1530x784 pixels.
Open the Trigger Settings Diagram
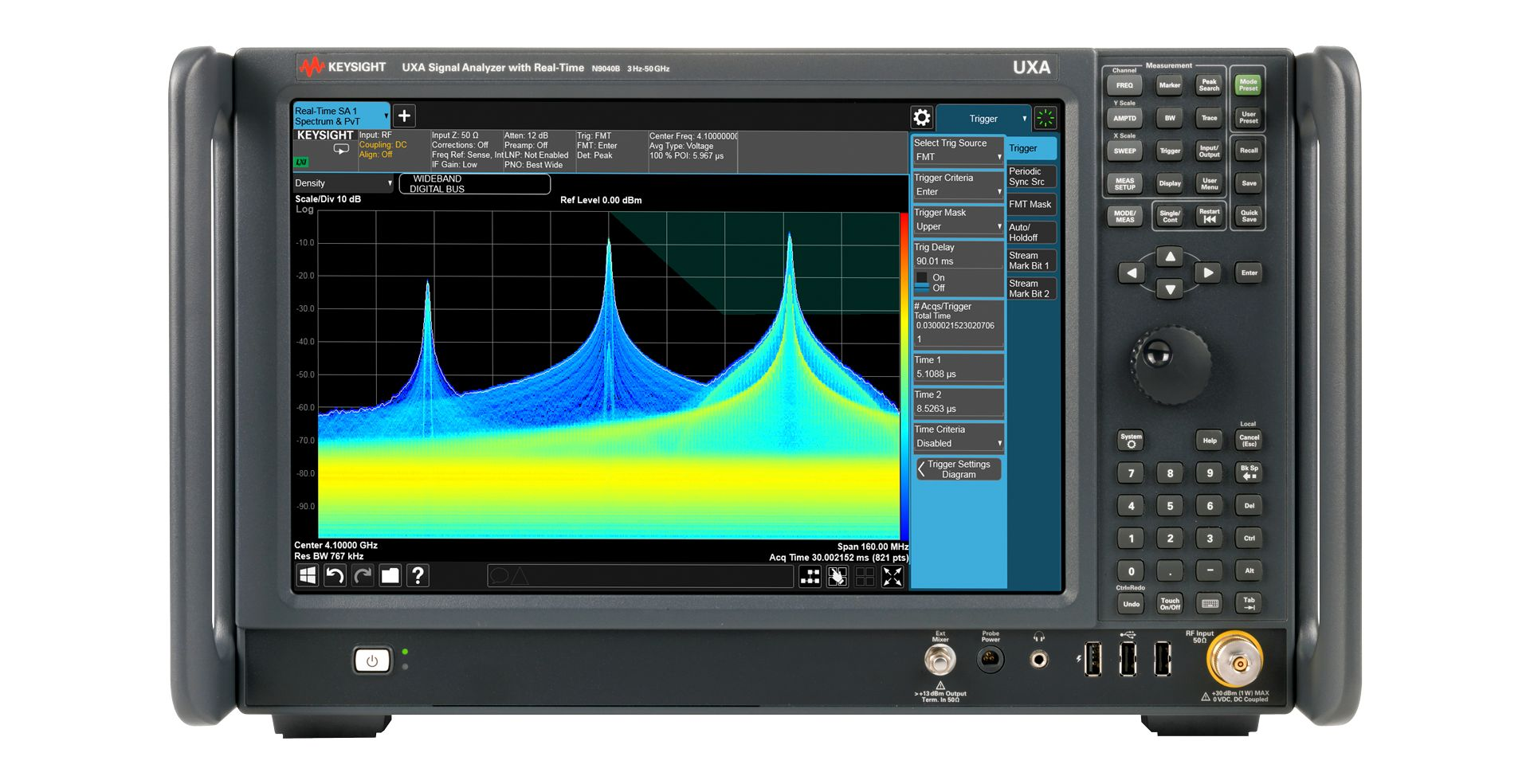(x=959, y=468)
